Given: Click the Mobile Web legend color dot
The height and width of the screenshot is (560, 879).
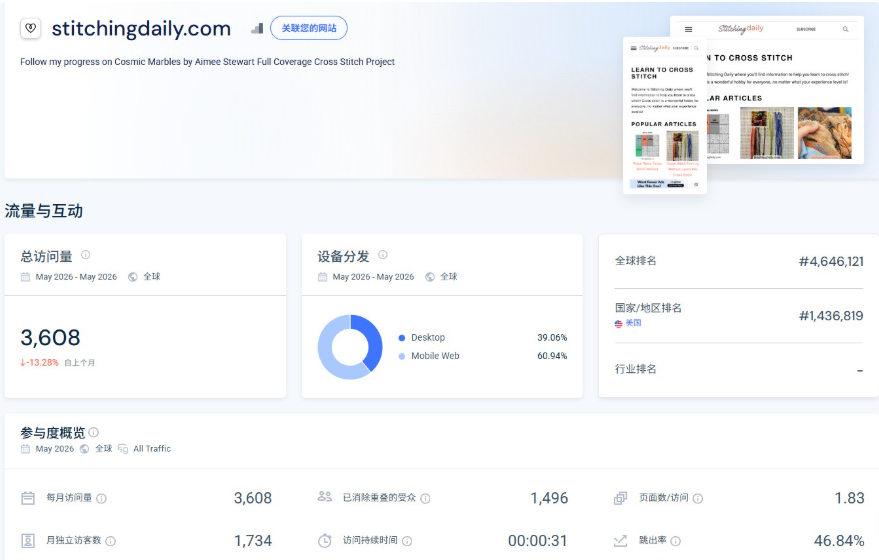Looking at the screenshot, I should click(401, 356).
